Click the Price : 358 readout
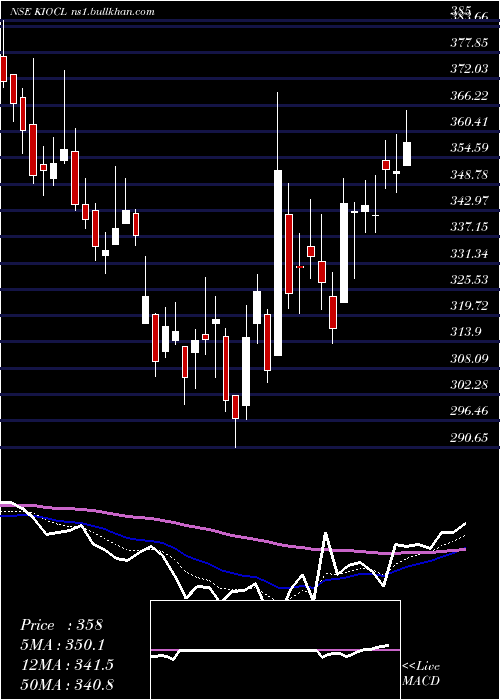The height and width of the screenshot is (700, 500). click(x=62, y=625)
